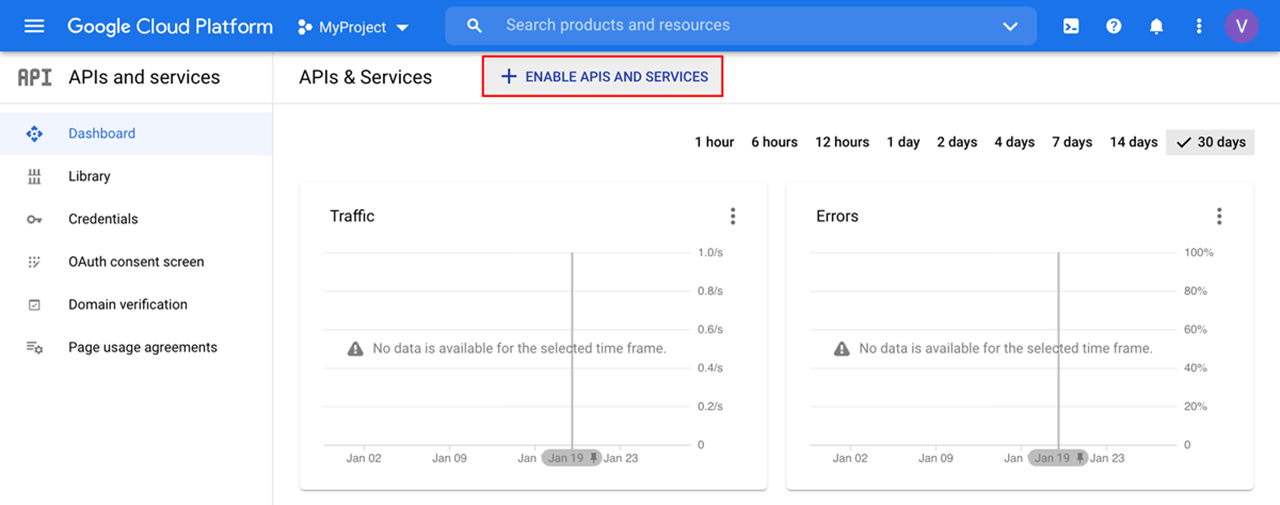The height and width of the screenshot is (505, 1280).
Task: Select the 7 days time range
Action: (1072, 142)
